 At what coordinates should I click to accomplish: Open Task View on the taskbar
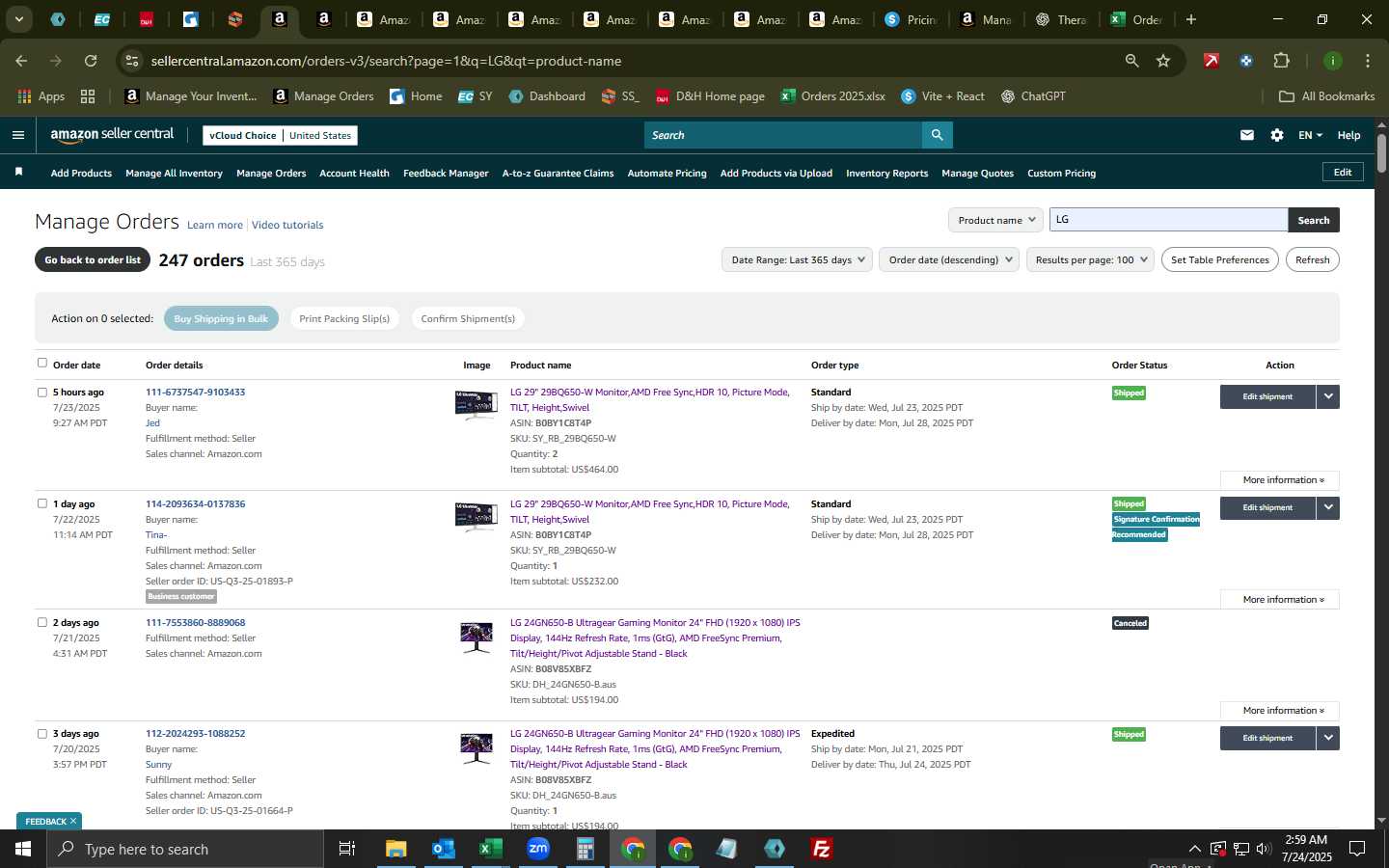point(347,849)
